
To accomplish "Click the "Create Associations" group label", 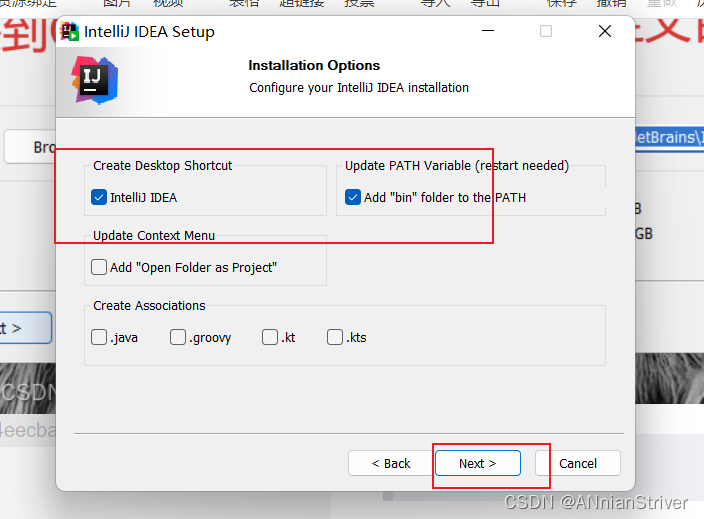I will (x=149, y=306).
